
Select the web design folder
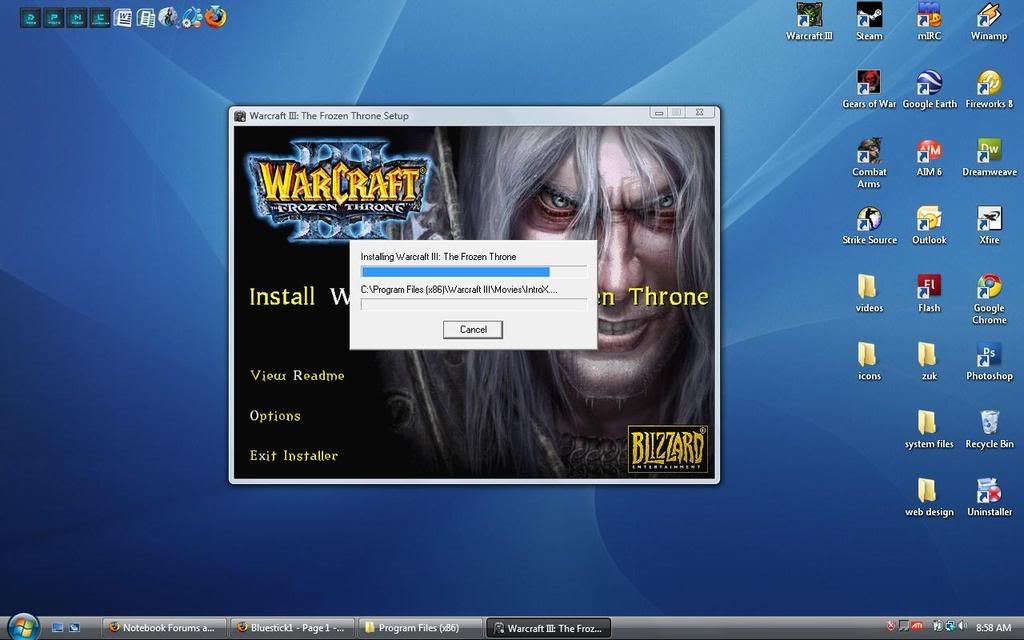pos(929,497)
